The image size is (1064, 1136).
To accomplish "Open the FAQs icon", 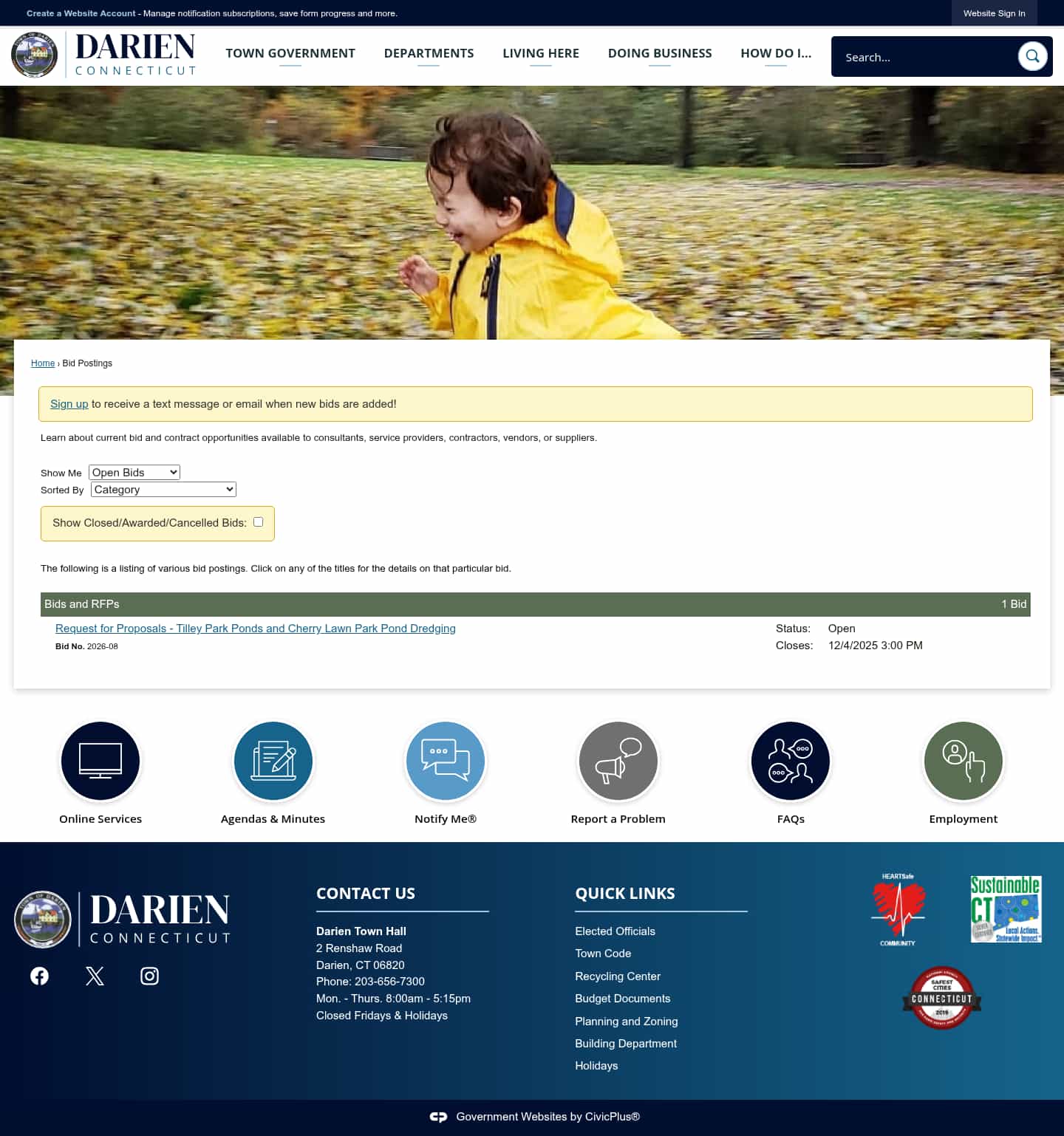I will point(790,761).
